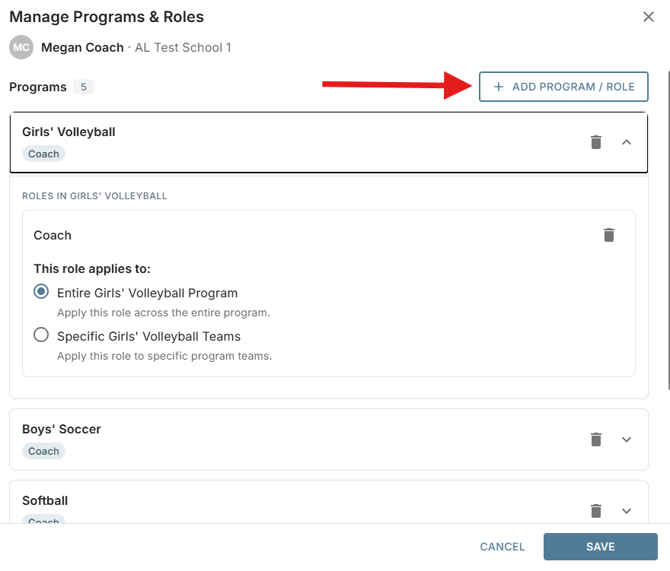Click the MC user avatar
The height and width of the screenshot is (571, 670).
click(x=21, y=47)
